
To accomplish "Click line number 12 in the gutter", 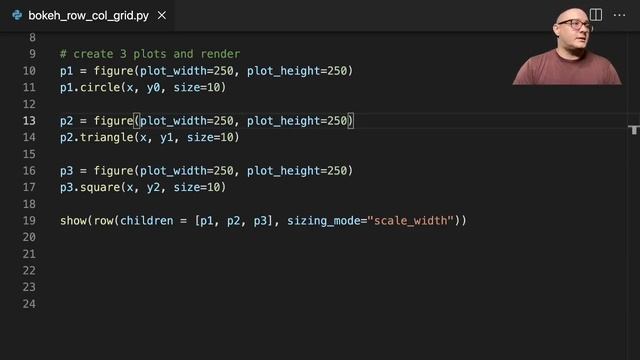I will pos(29,104).
